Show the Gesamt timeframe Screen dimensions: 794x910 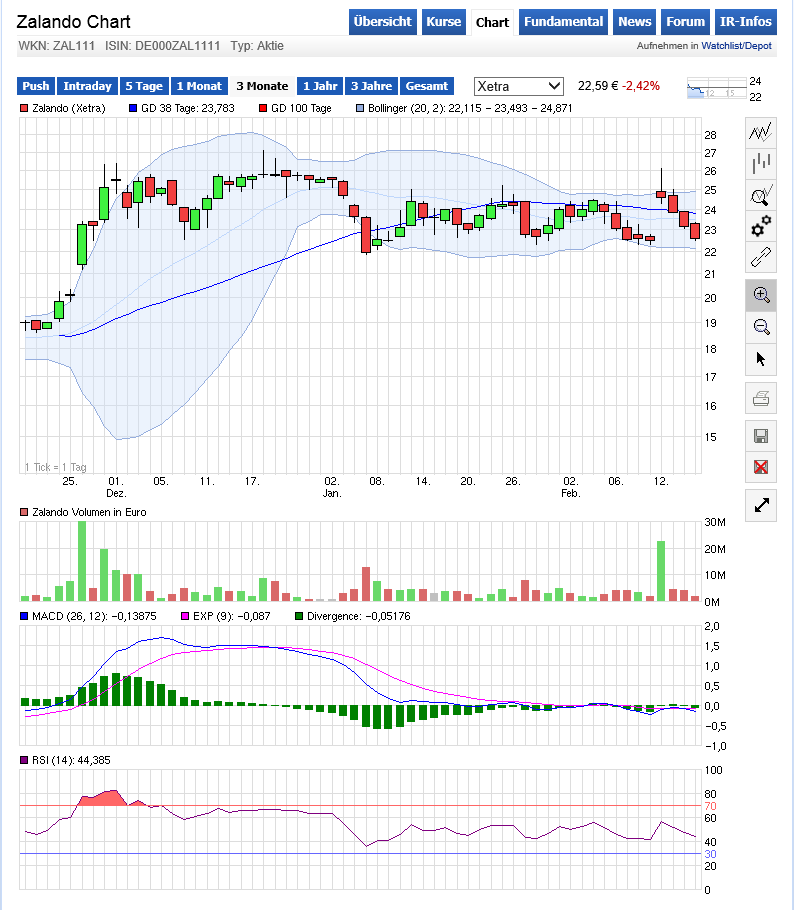[x=427, y=86]
